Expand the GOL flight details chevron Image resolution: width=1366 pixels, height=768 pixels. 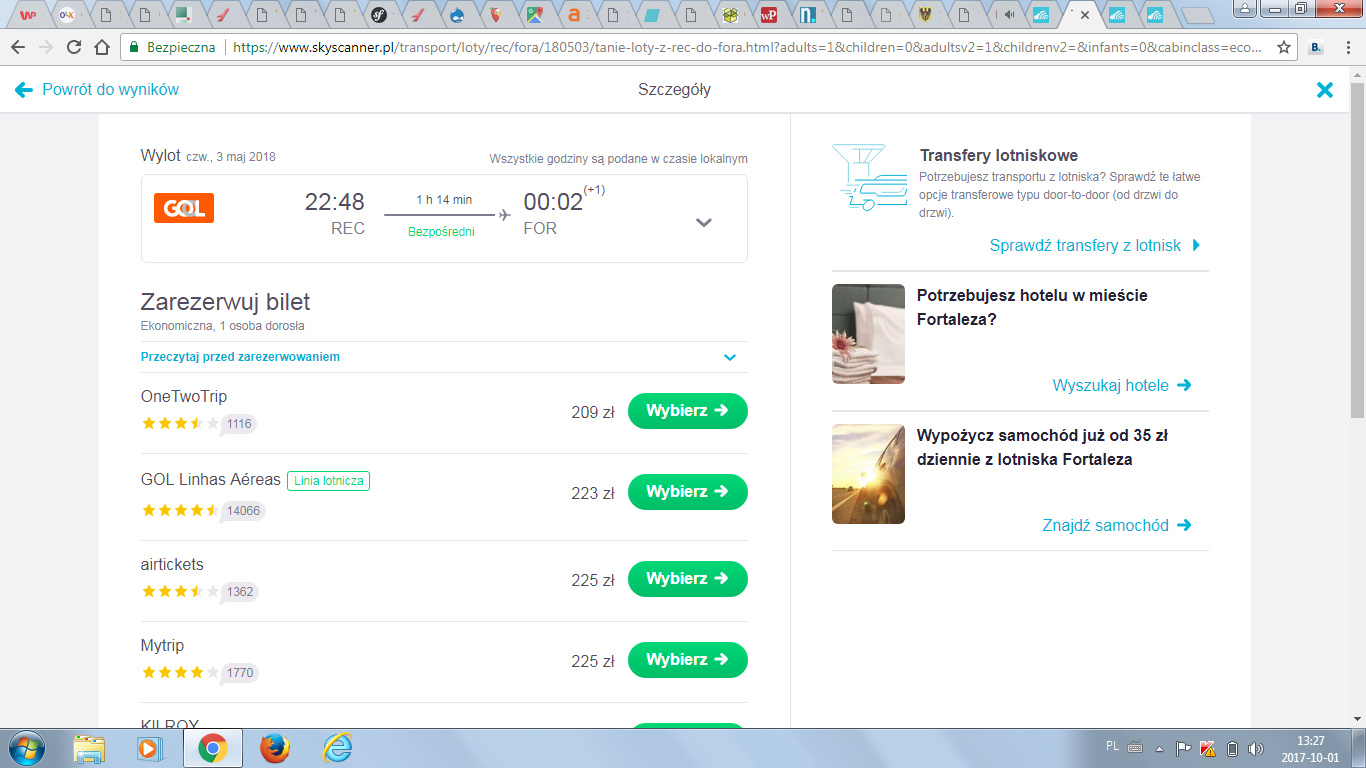(704, 222)
